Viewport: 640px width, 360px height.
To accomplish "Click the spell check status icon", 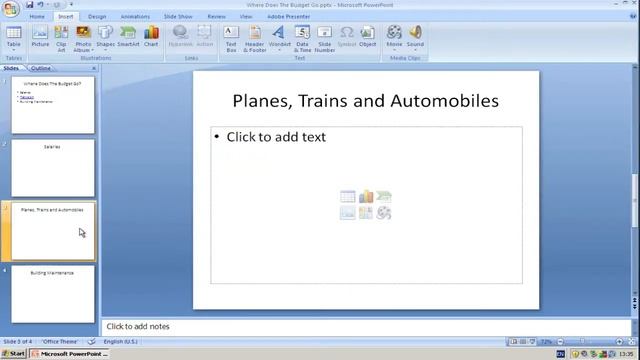I will click(x=91, y=342).
